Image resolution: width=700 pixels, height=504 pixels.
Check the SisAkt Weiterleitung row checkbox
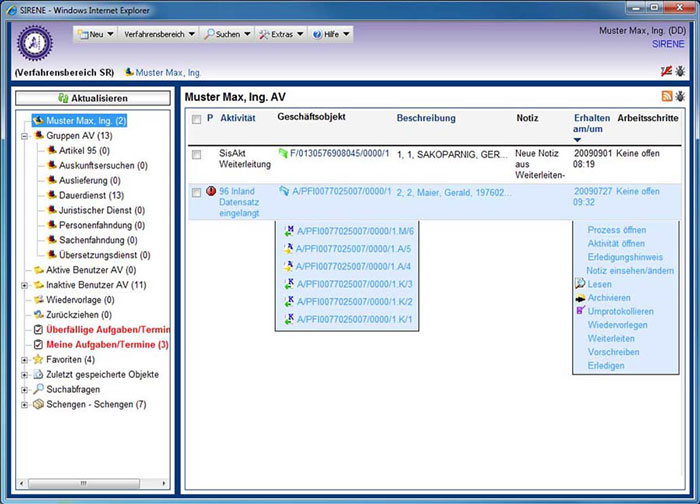click(196, 153)
